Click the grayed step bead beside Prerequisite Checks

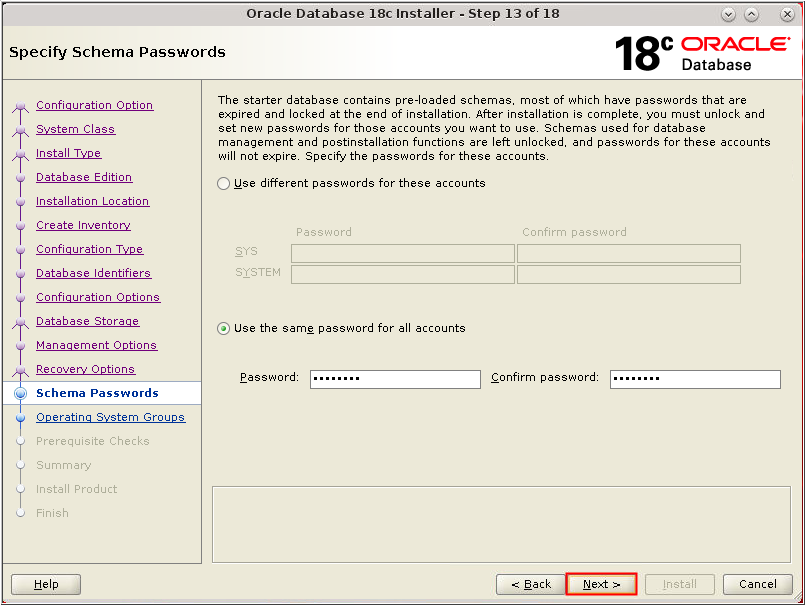21,441
